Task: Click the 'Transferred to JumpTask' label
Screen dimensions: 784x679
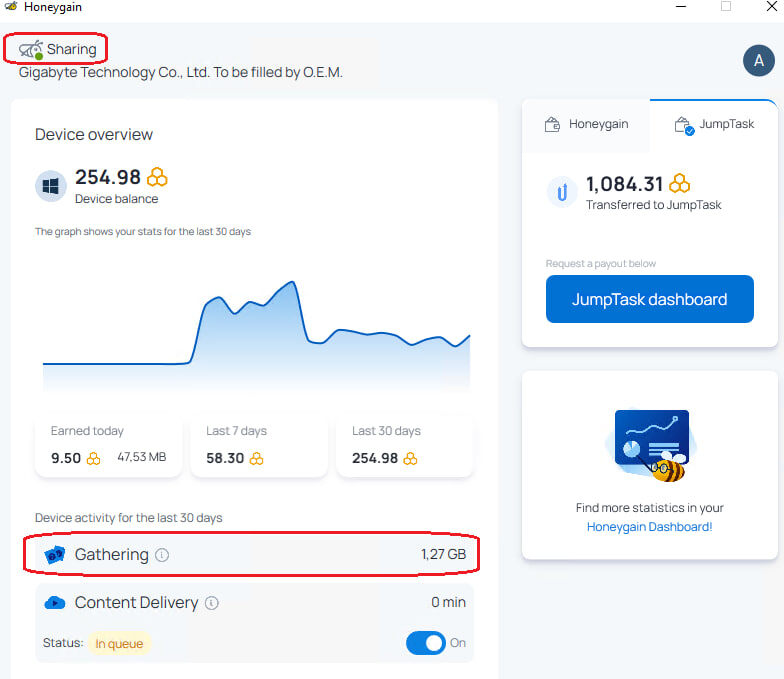Action: 654,205
